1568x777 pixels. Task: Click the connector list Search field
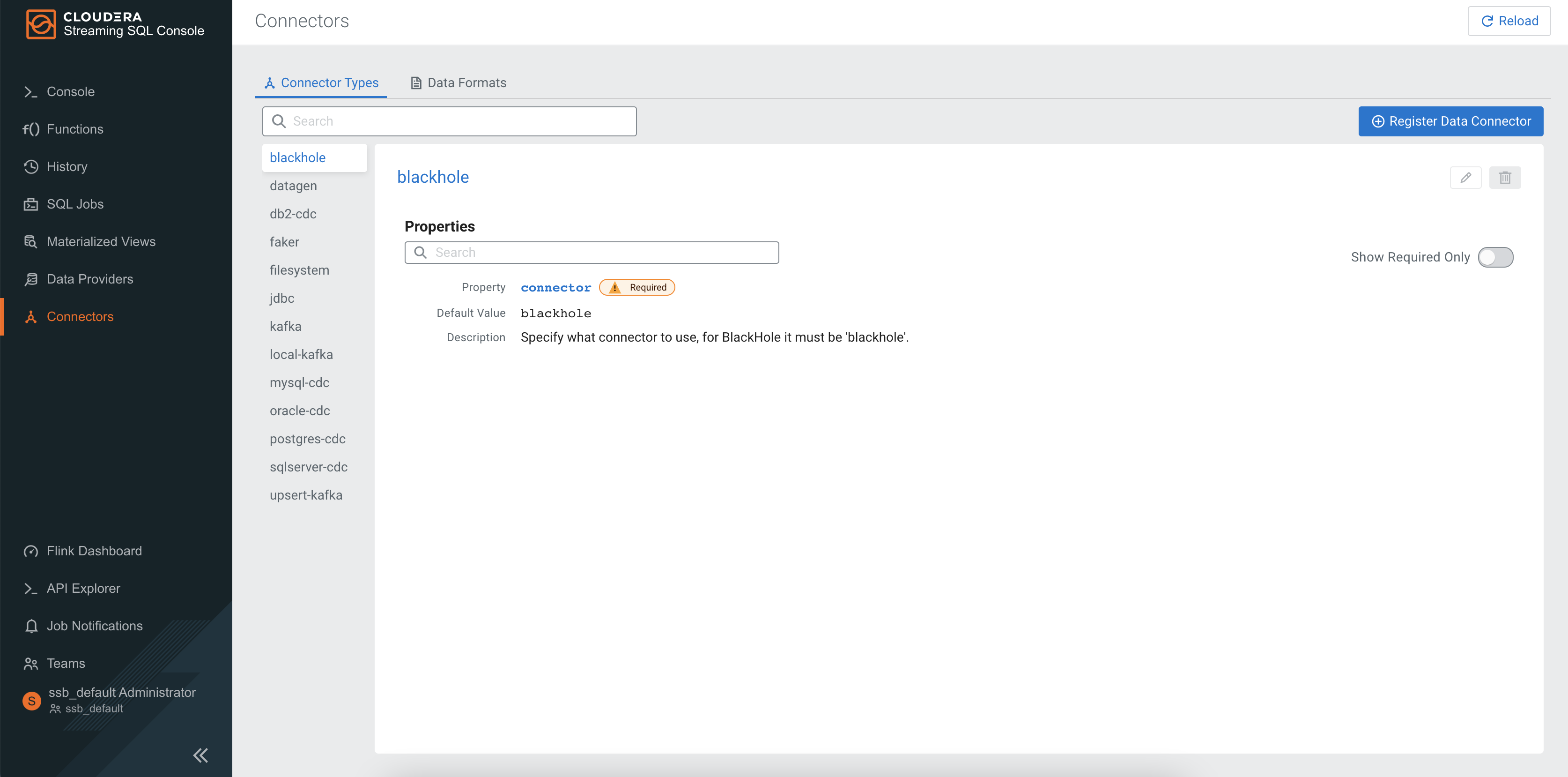pos(449,121)
